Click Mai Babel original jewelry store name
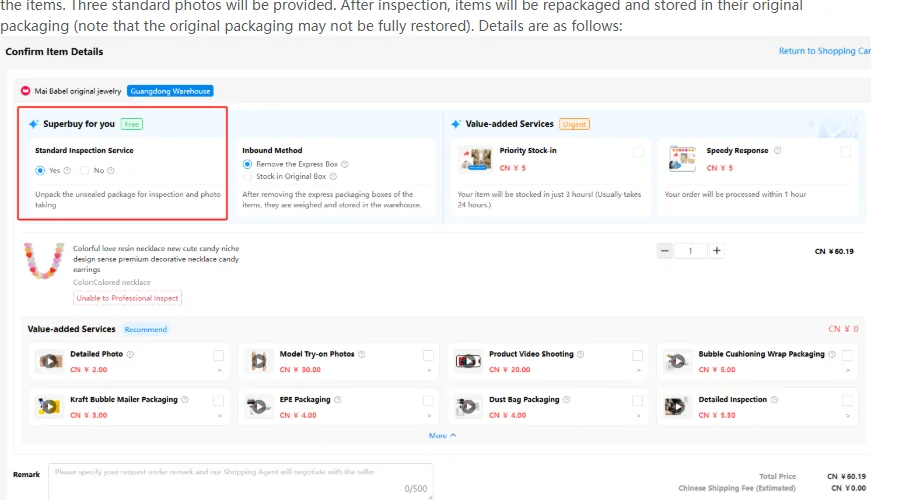Viewport: 905px width, 500px height. pos(78,91)
